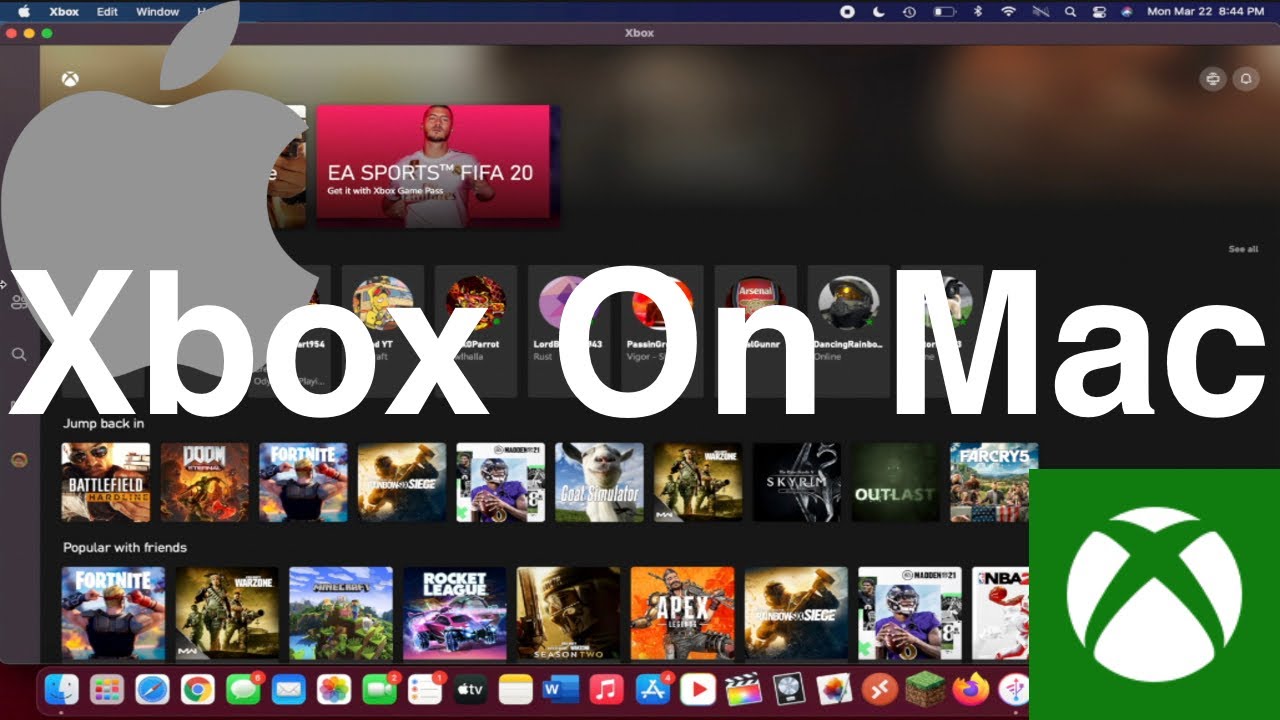Image resolution: width=1280 pixels, height=720 pixels.
Task: Launch Firefox from the Dock
Action: pyautogui.click(x=970, y=689)
